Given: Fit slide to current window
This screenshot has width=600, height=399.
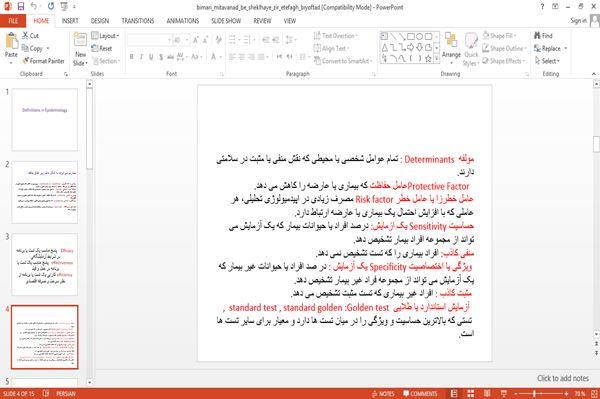Looking at the screenshot, I should (594, 393).
